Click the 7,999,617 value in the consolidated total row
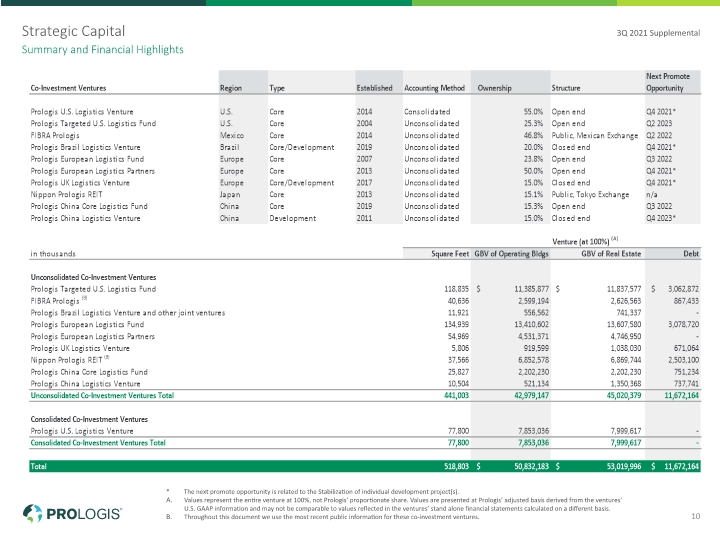720x540 pixels. coord(626,443)
